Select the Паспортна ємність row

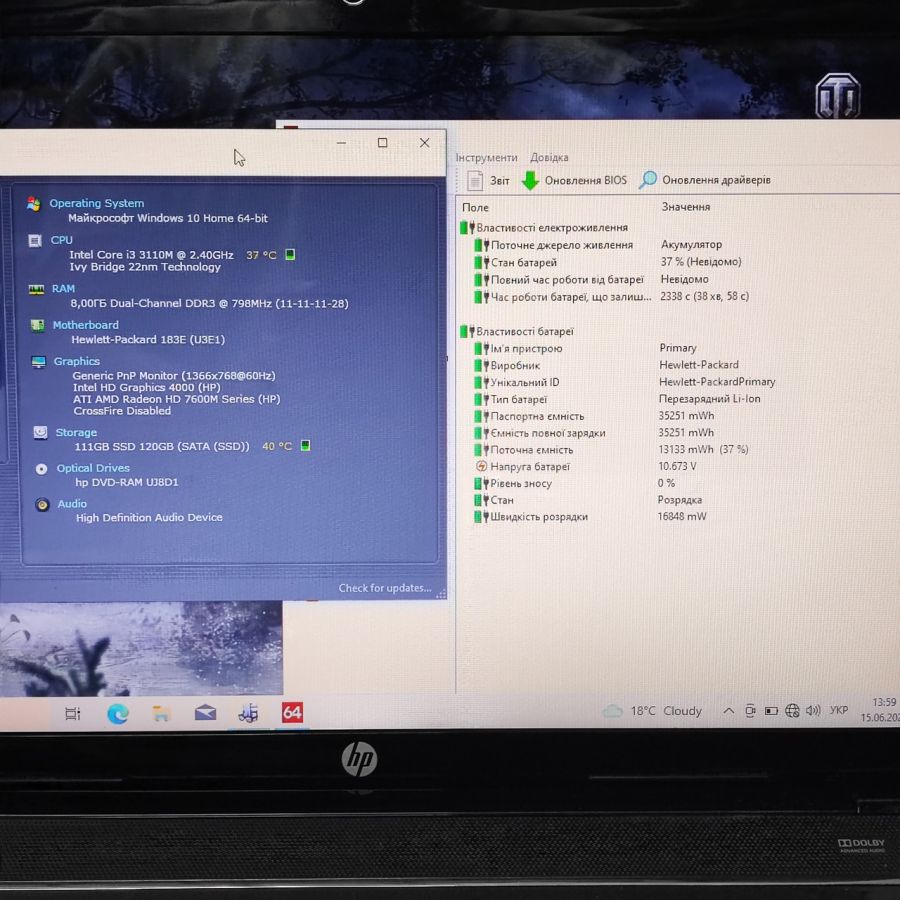click(x=594, y=416)
